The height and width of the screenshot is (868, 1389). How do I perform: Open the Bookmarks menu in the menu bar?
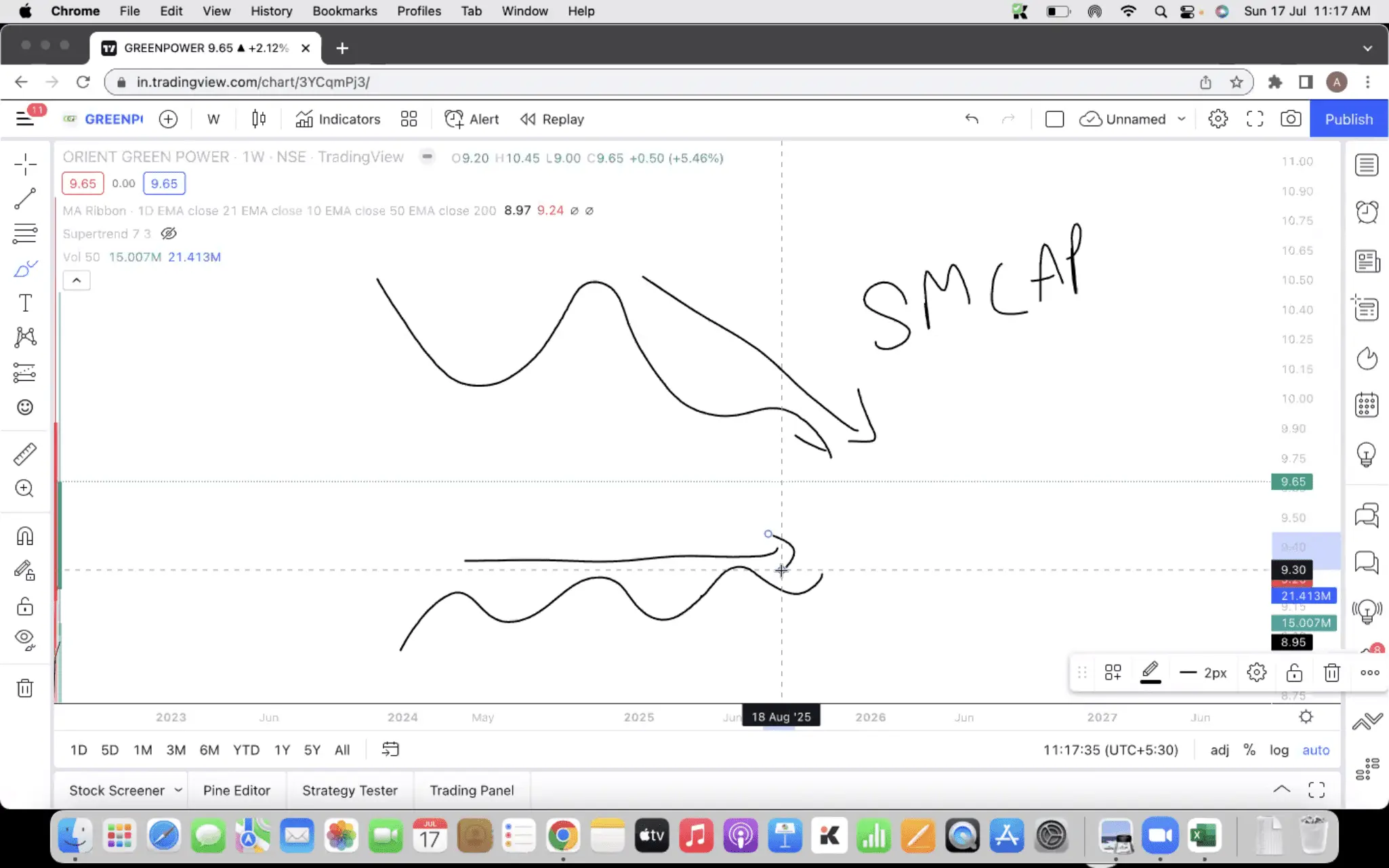point(344,11)
